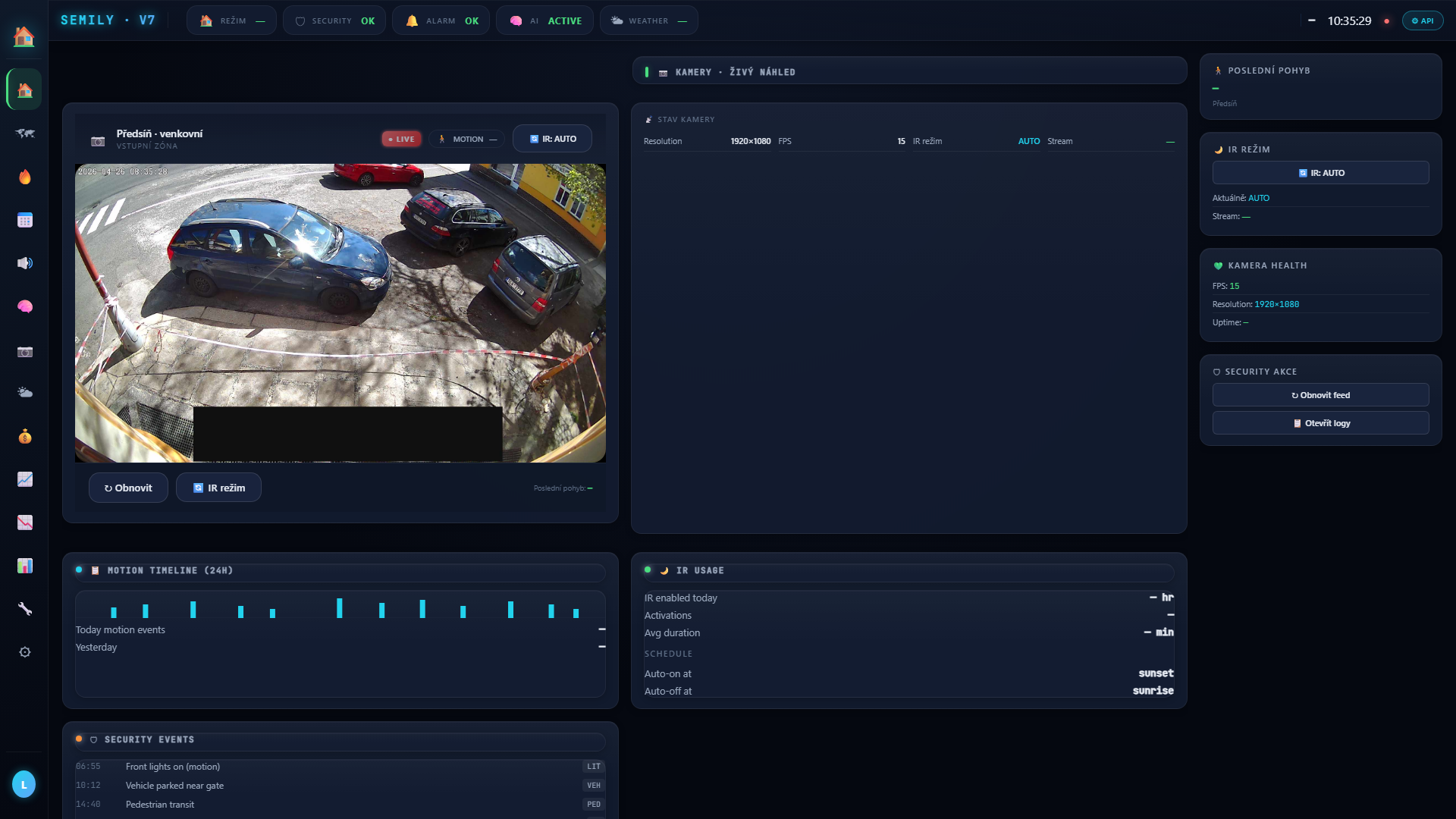This screenshot has height=819, width=1456.
Task: Click the AI ACTIVE status pill
Action: pyautogui.click(x=544, y=20)
